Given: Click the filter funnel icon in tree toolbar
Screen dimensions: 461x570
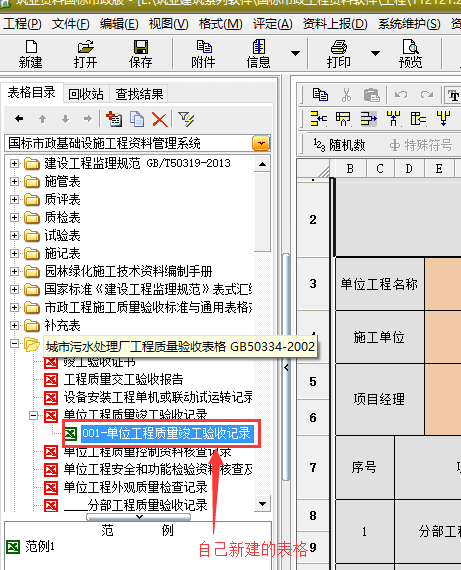Looking at the screenshot, I should pyautogui.click(x=186, y=119).
